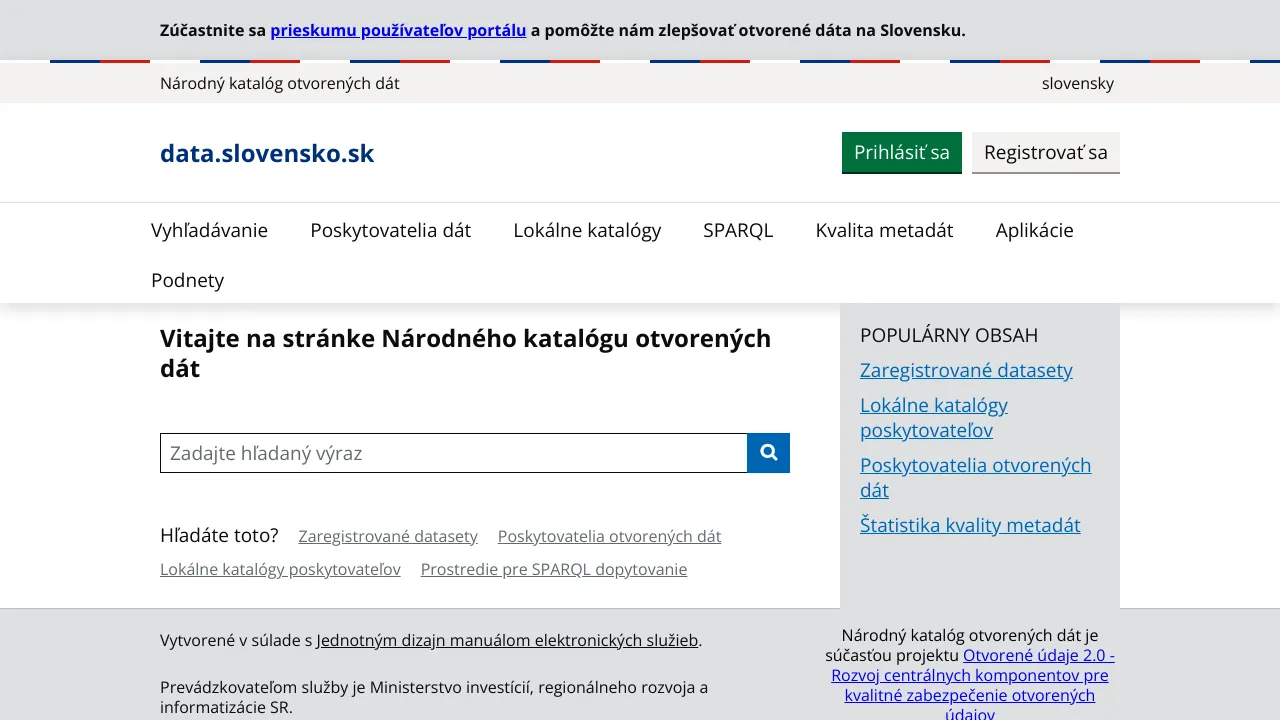Screen dimensions: 1280x720
Task: Open the Podnety navigation item
Action: click(187, 280)
